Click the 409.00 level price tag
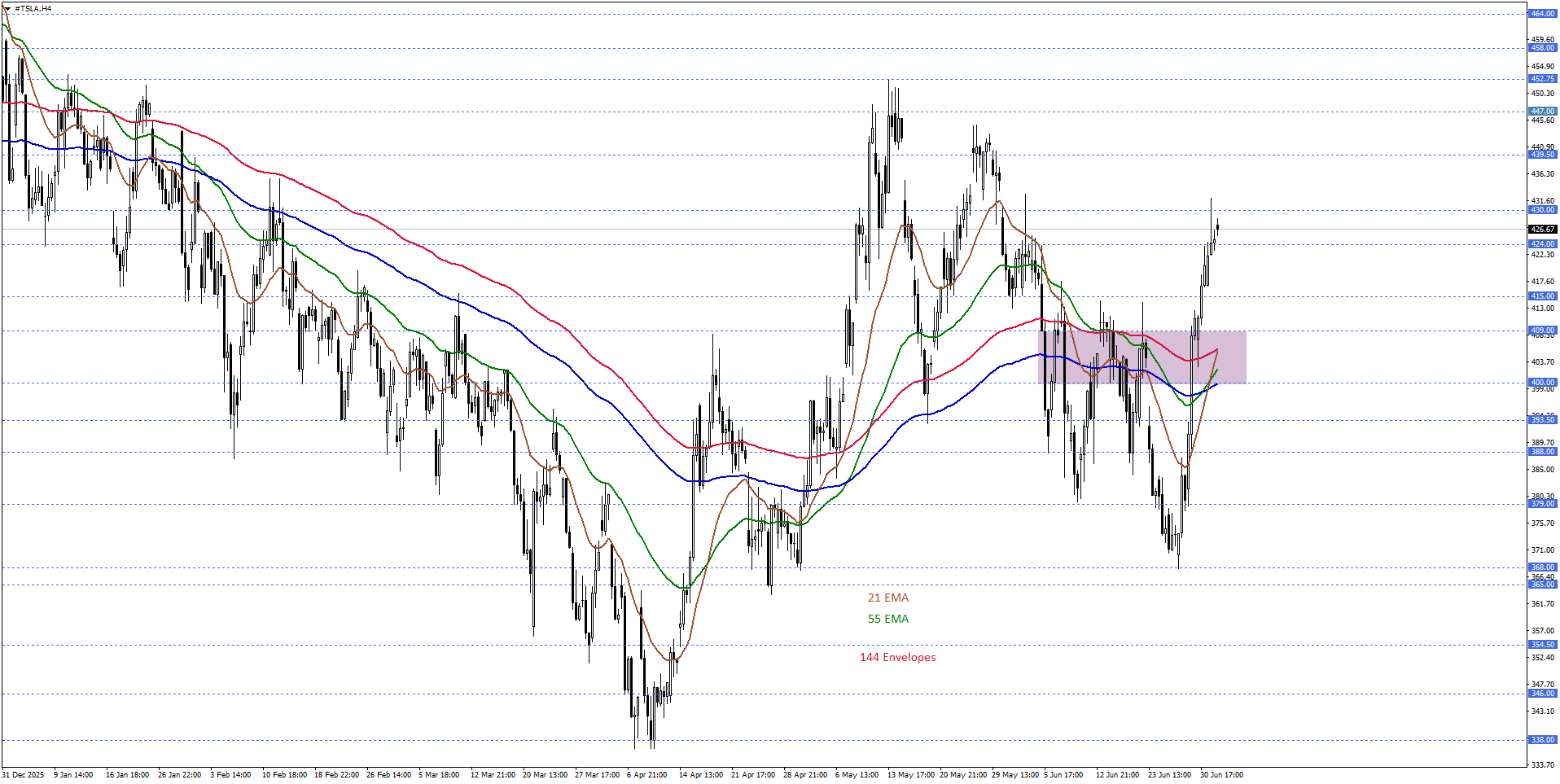This screenshot has height=784, width=1560. coord(1542,331)
